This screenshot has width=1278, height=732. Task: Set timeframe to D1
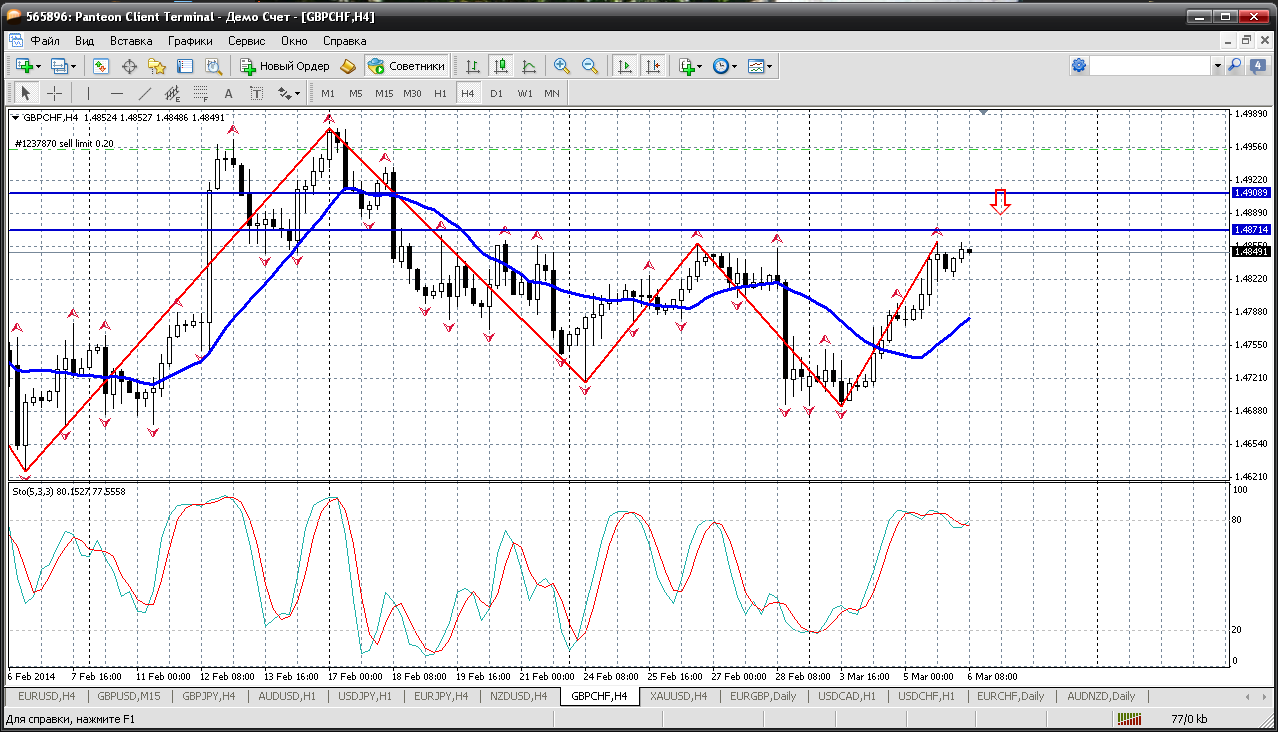coord(496,93)
